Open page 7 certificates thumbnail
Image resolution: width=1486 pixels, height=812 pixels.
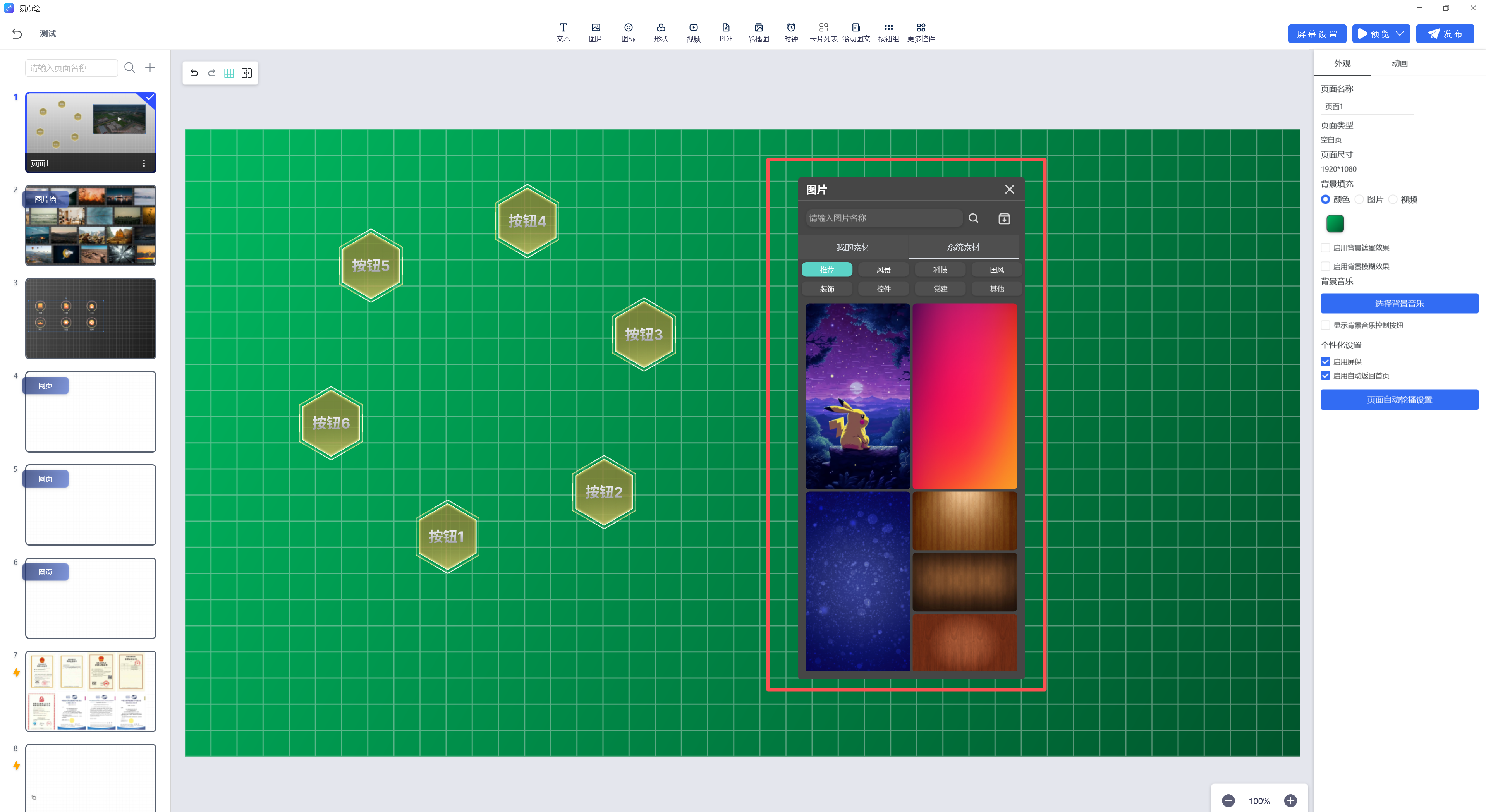(91, 692)
